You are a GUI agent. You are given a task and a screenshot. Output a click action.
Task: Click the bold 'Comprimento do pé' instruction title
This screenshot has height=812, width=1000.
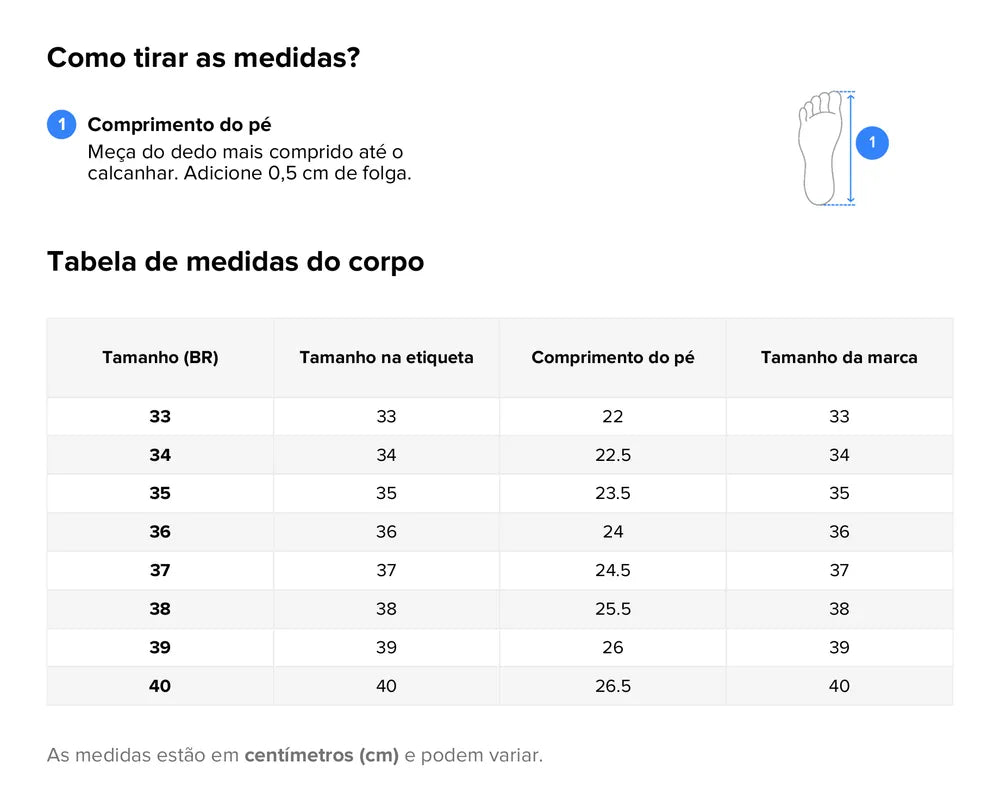179,125
